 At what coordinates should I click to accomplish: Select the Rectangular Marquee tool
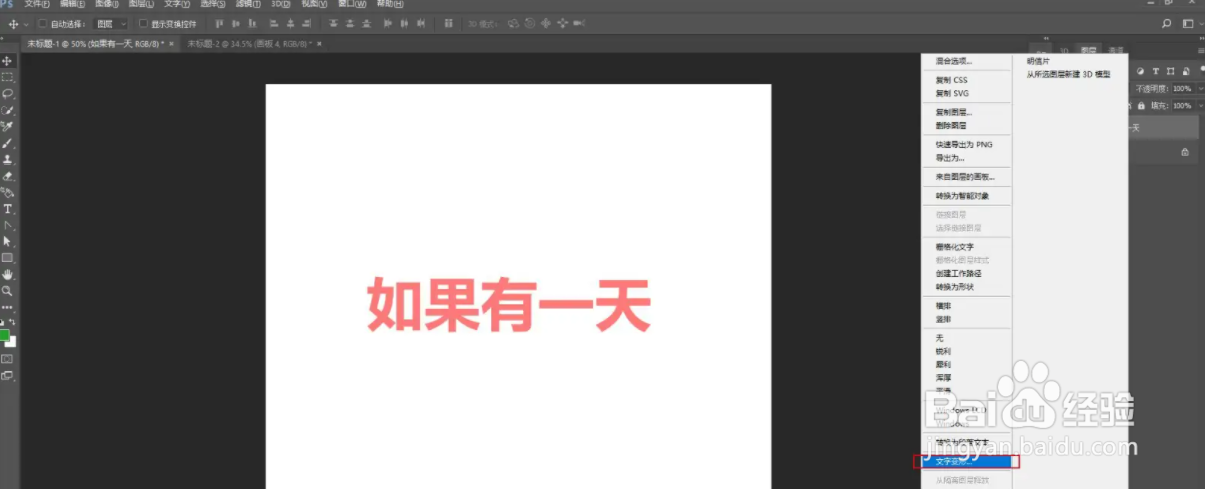point(8,77)
